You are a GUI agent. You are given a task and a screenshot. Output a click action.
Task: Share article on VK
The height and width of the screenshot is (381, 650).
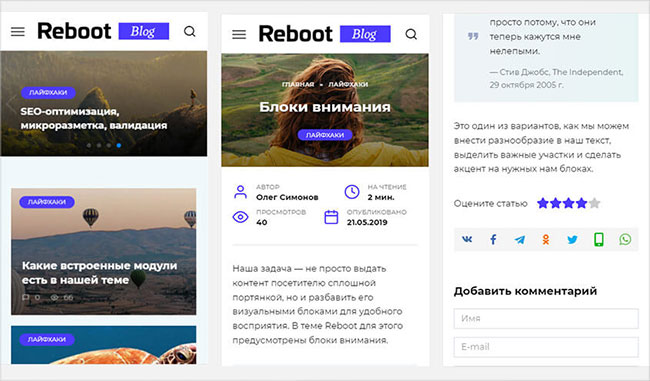467,239
